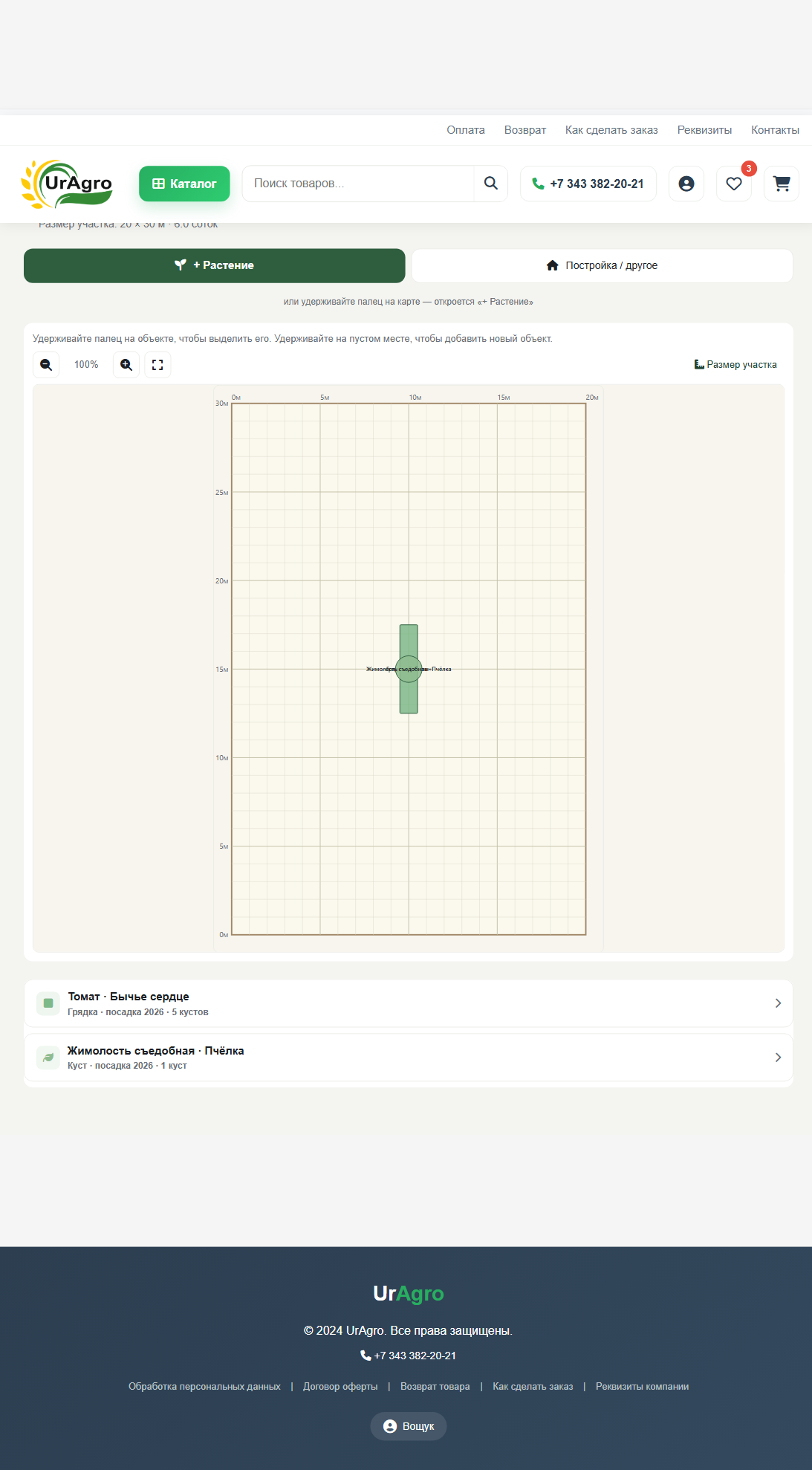Focus the Поиск товаров search field
Screen dimensions: 812x1470
(x=358, y=184)
